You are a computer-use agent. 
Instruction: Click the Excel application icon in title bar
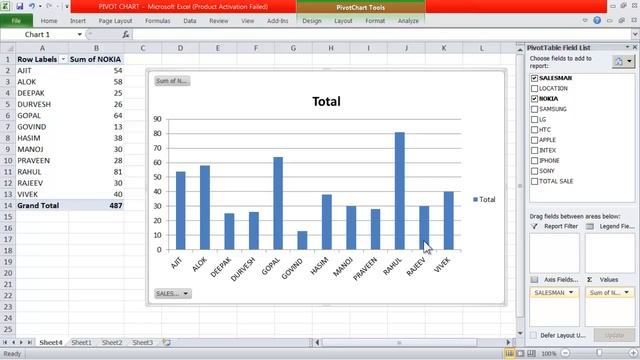click(6, 6)
